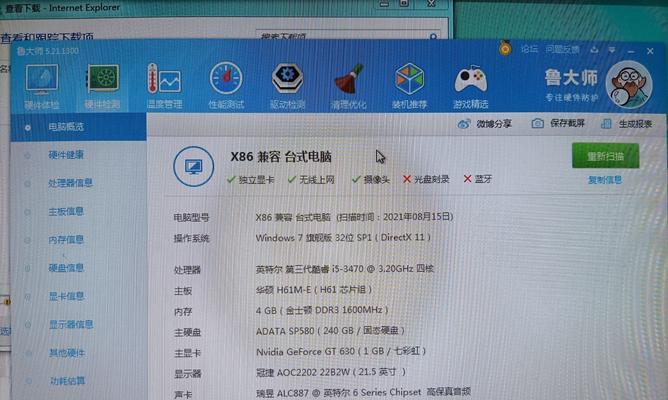The image size is (668, 400).
Task: Open 功耗估算 sidebar item
Action: 67,381
